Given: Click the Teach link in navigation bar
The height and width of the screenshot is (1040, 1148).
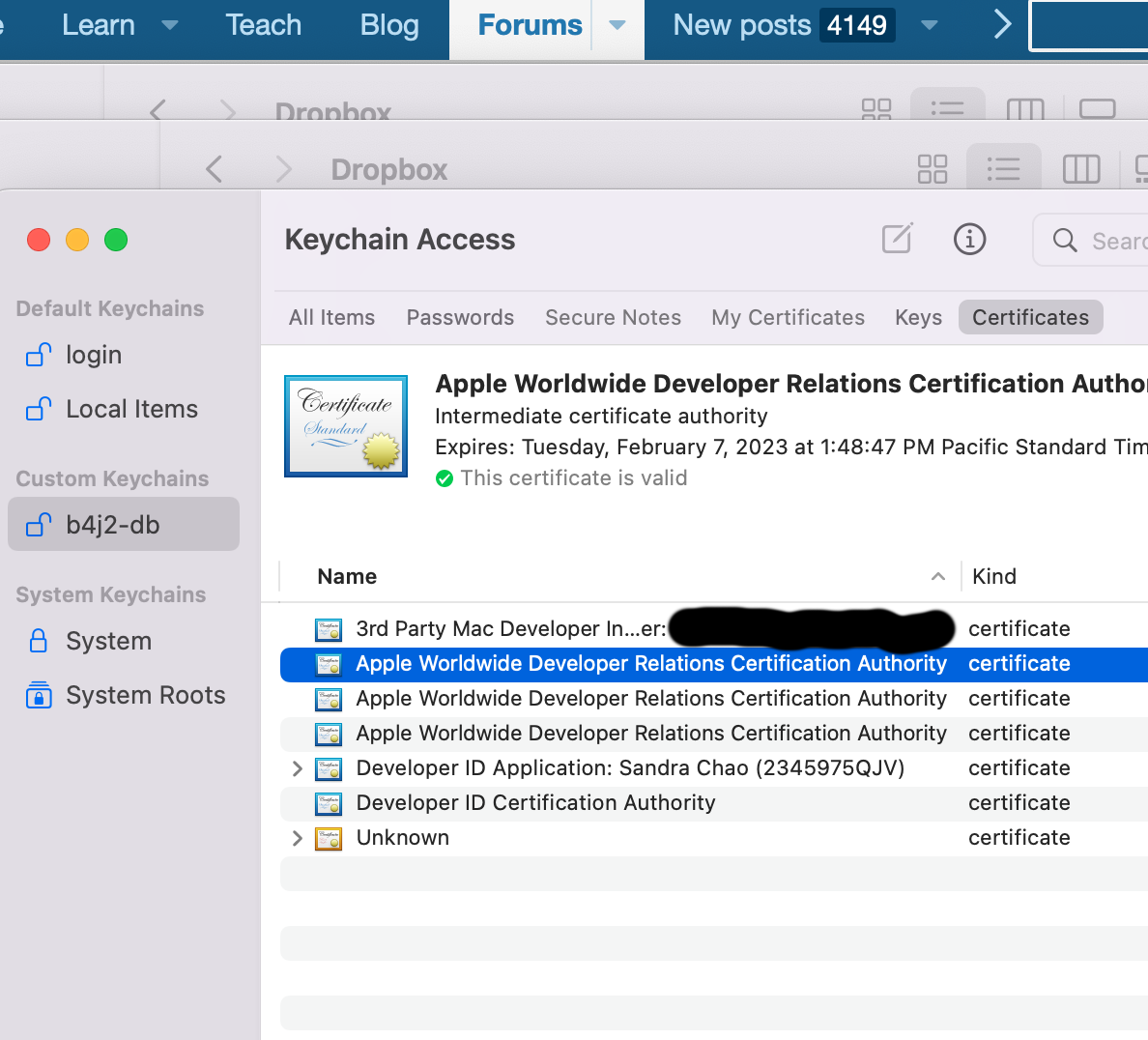Looking at the screenshot, I should (263, 25).
